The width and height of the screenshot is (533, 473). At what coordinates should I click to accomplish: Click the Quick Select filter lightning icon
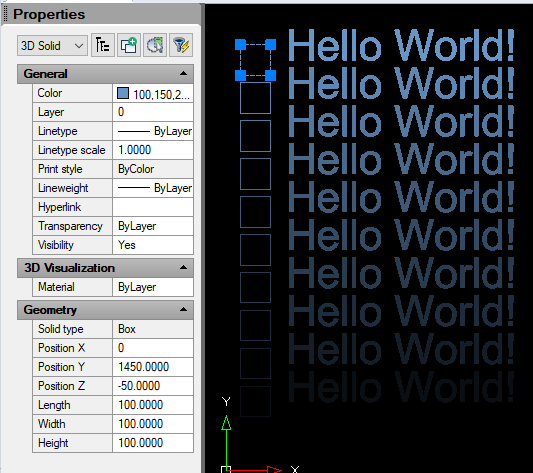(x=181, y=45)
